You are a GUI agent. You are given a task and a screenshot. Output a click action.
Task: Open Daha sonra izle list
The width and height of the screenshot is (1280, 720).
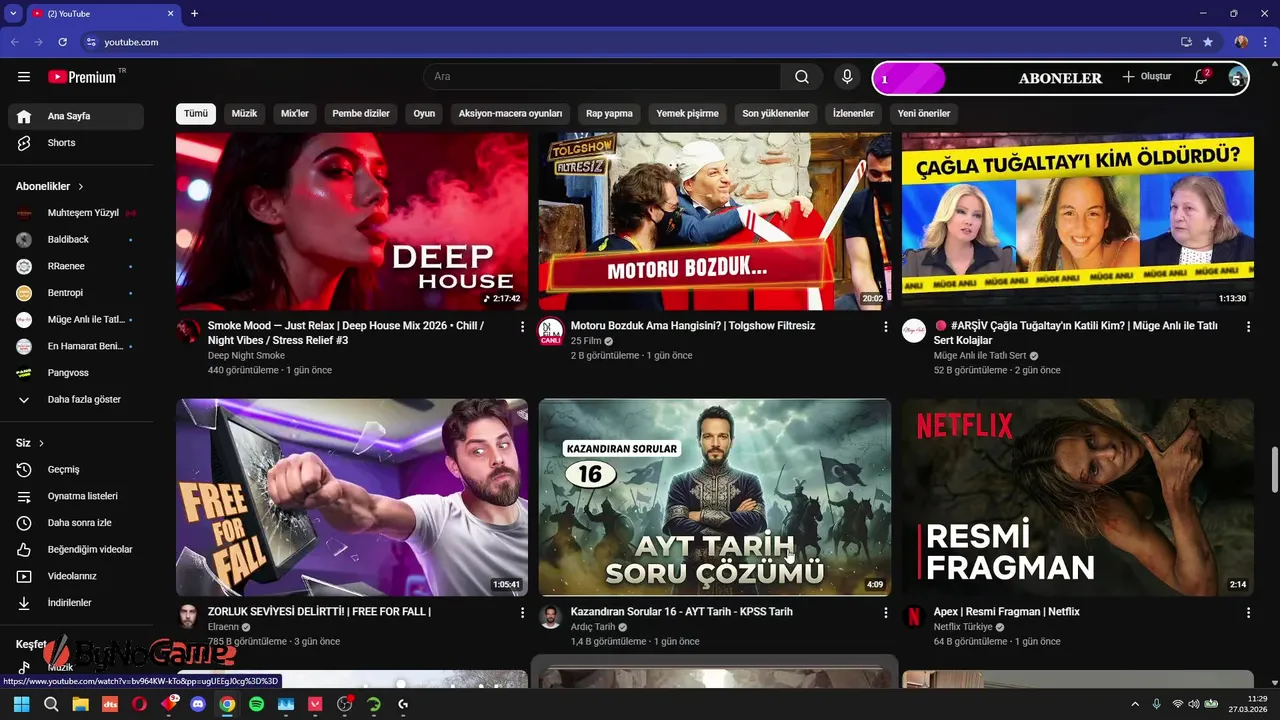point(76,523)
